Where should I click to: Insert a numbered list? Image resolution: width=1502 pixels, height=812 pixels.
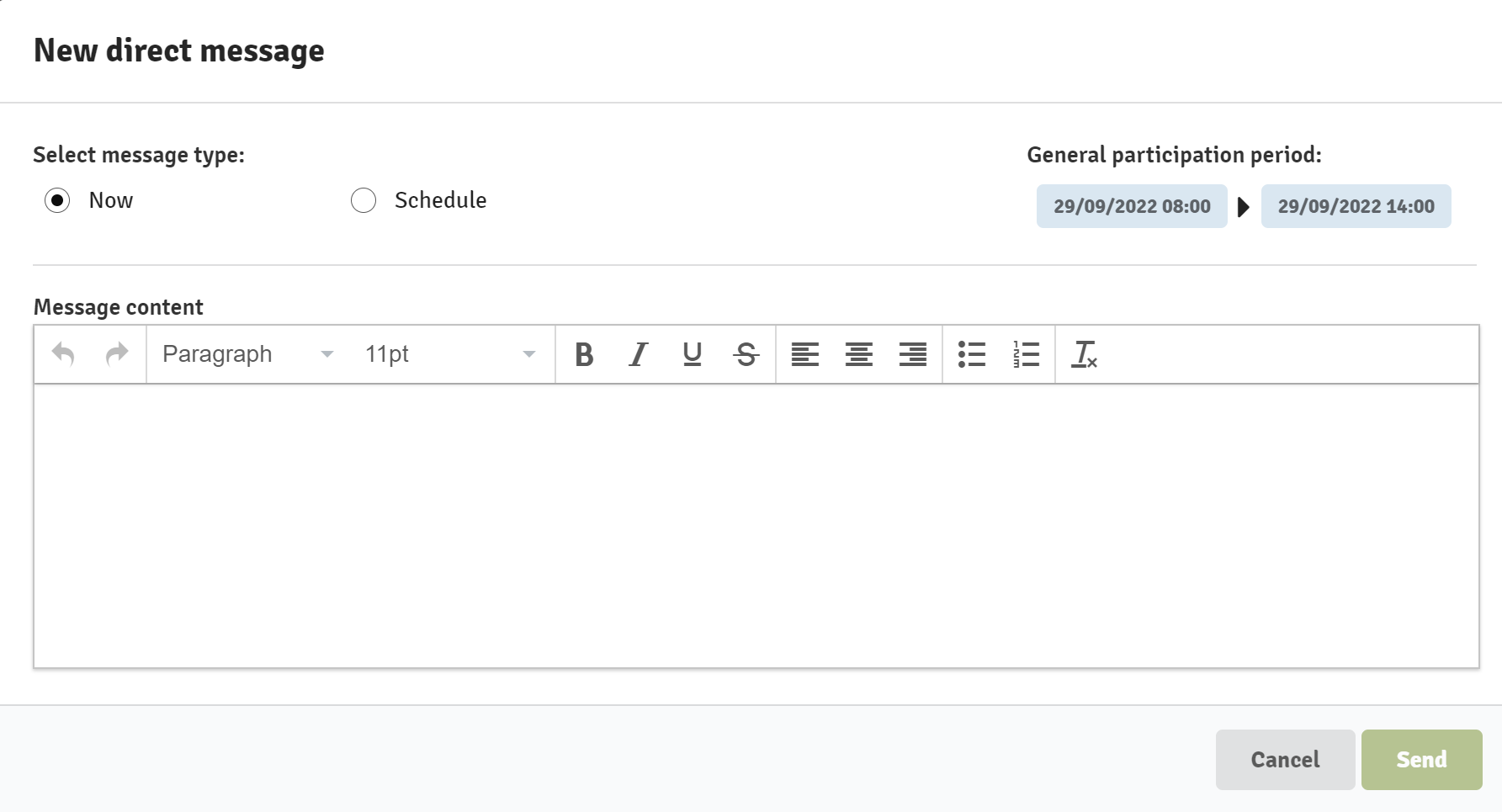click(1026, 354)
